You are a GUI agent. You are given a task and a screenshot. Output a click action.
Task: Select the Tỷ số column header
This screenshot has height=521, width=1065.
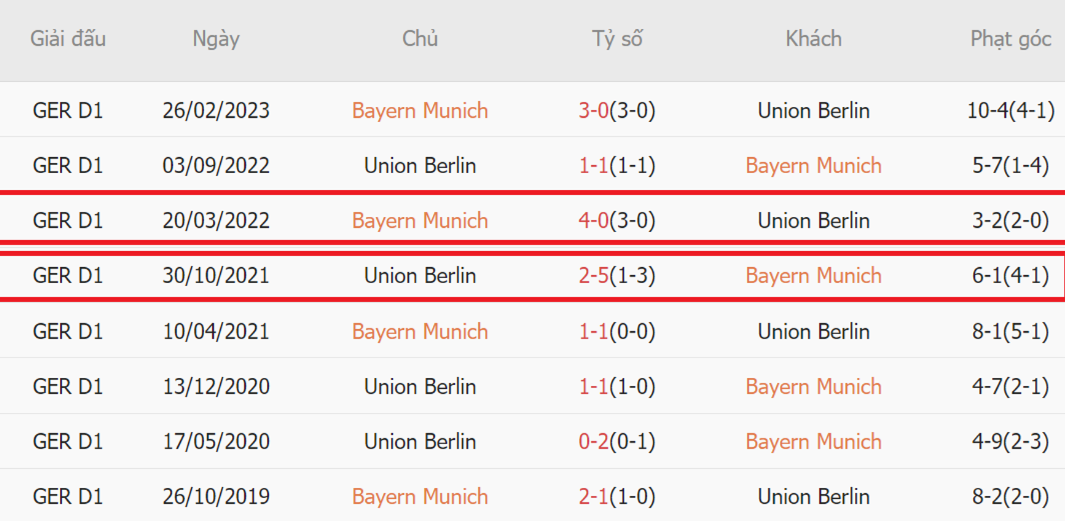click(x=616, y=39)
